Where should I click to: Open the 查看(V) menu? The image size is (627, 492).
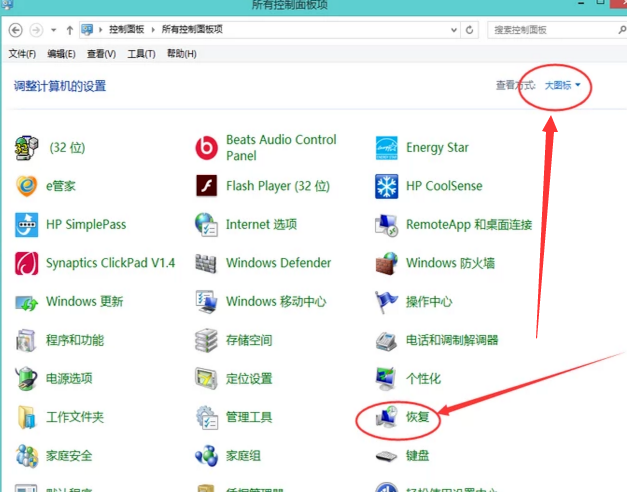(x=102, y=54)
